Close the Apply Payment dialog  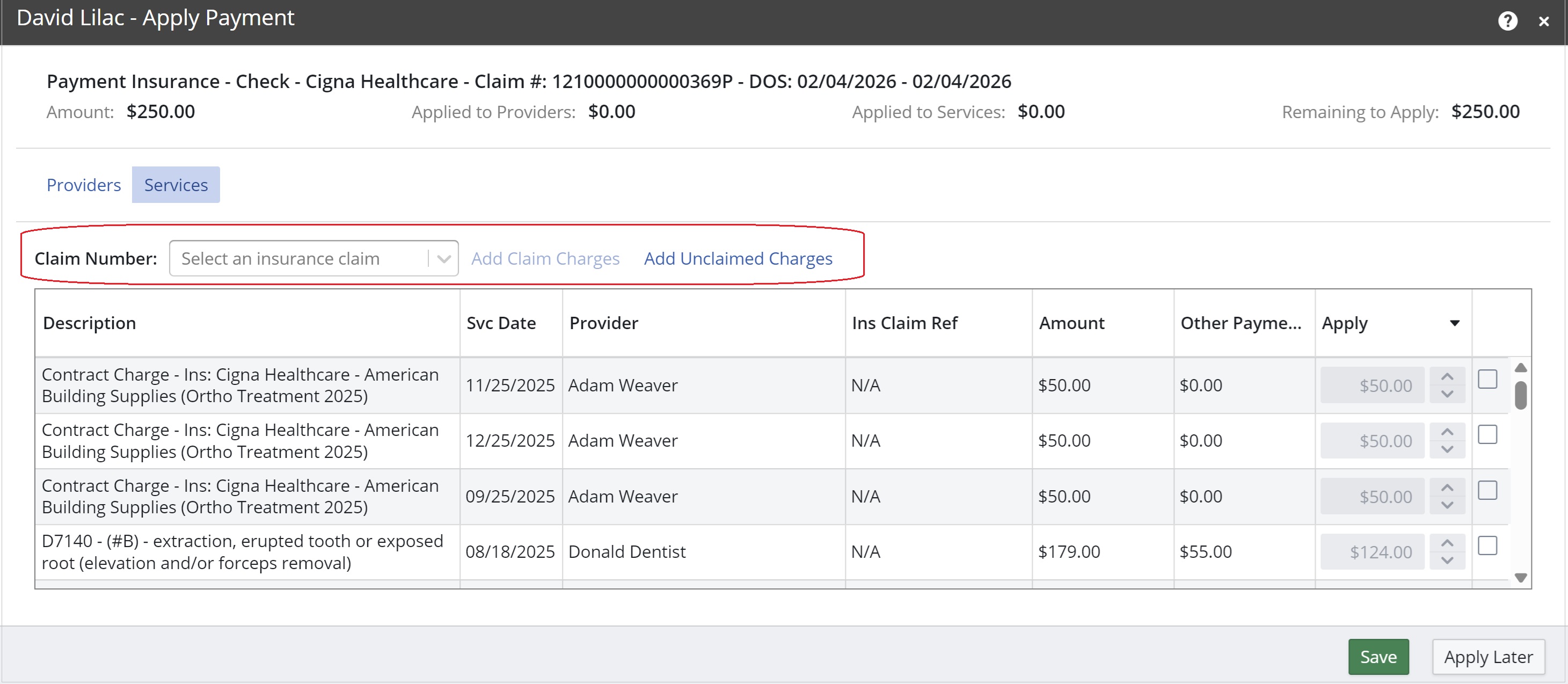1544,22
